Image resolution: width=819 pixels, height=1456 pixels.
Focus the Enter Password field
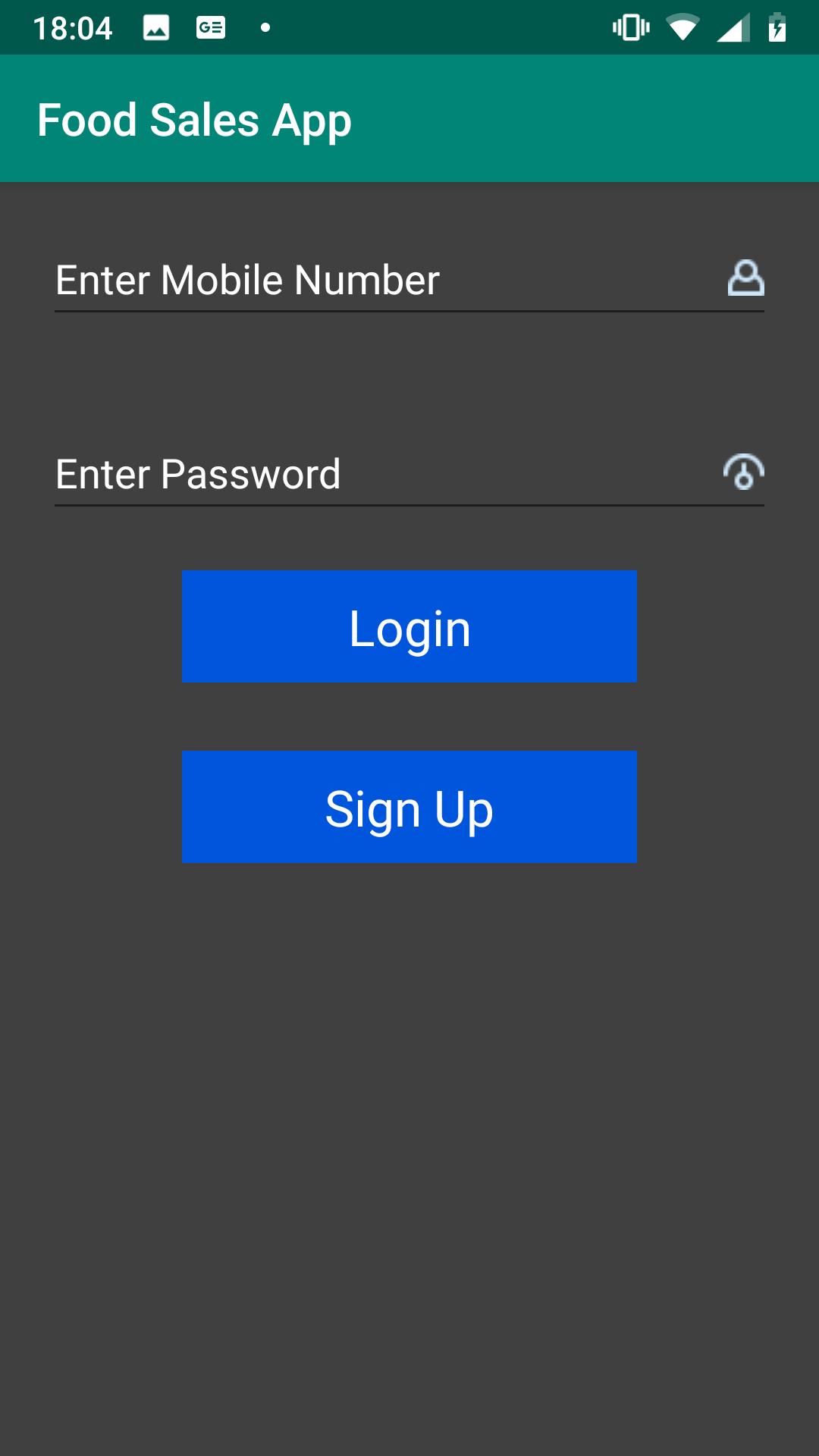[409, 474]
